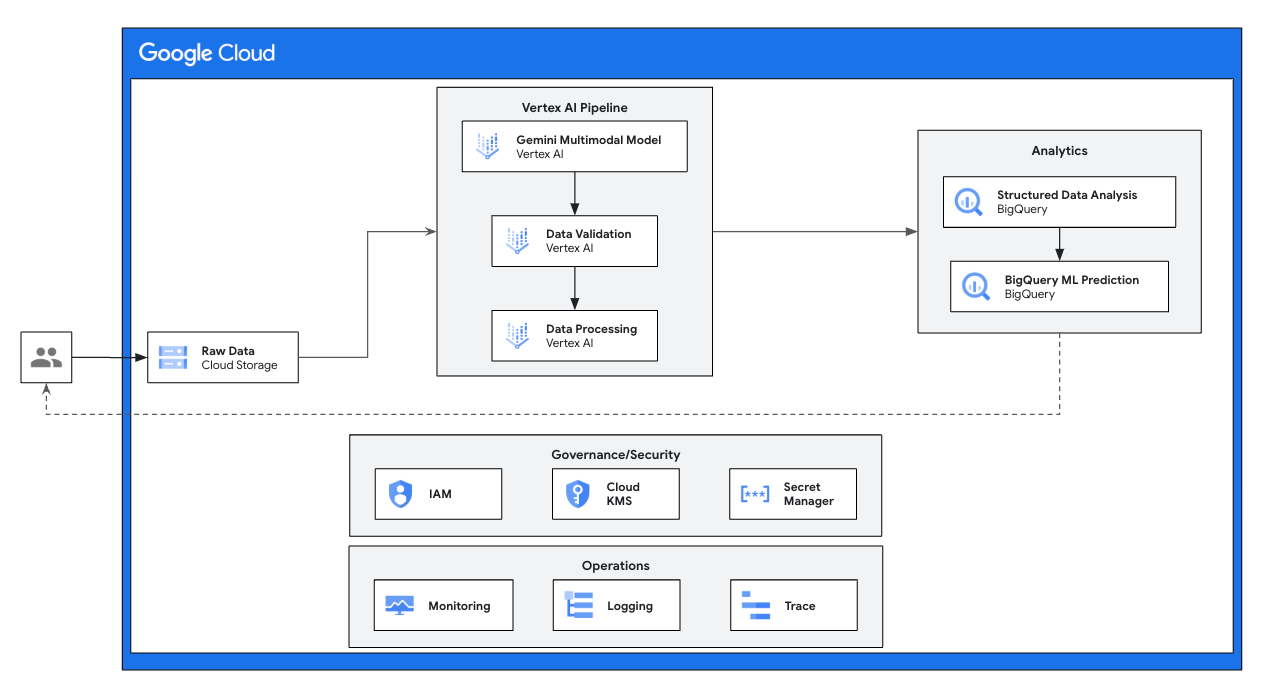Select the BigQuery ML Prediction node box
The width and height of the screenshot is (1262, 696).
1059,287
